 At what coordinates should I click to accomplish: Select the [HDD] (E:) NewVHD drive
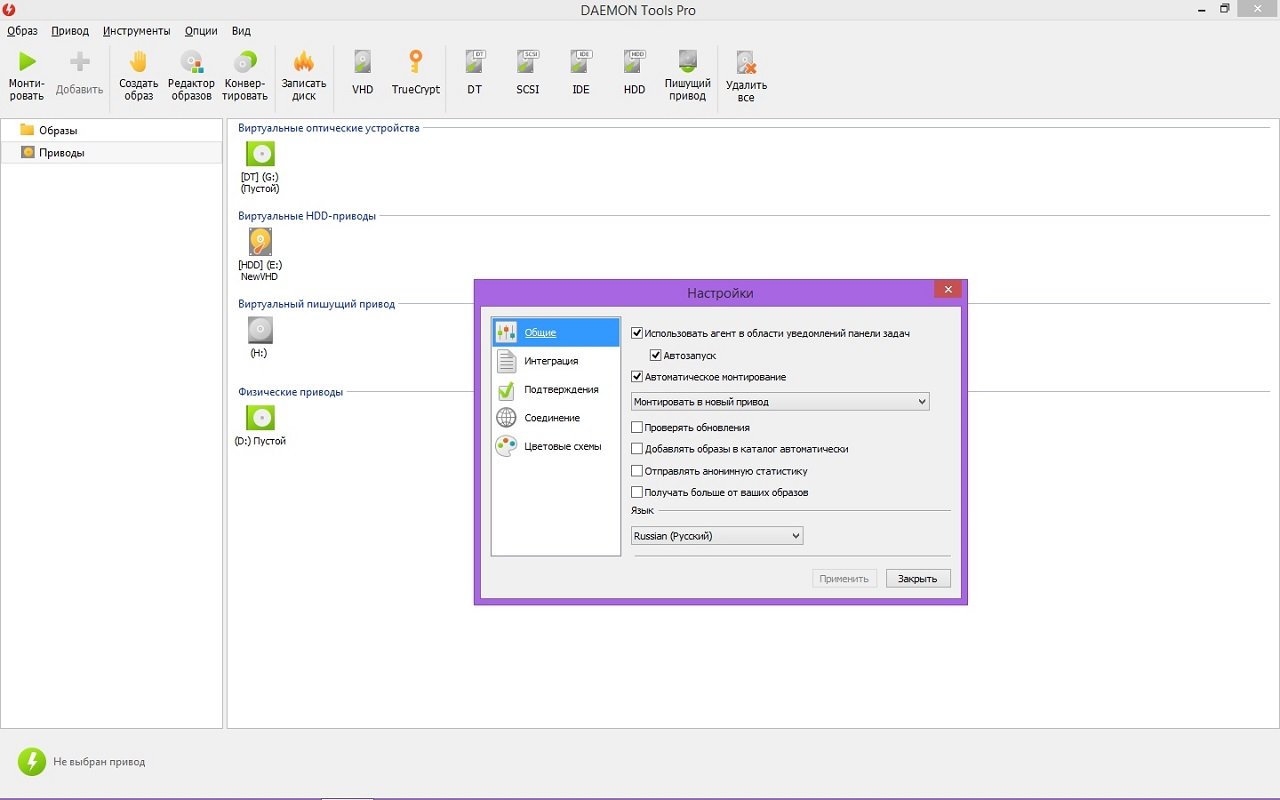(260, 242)
